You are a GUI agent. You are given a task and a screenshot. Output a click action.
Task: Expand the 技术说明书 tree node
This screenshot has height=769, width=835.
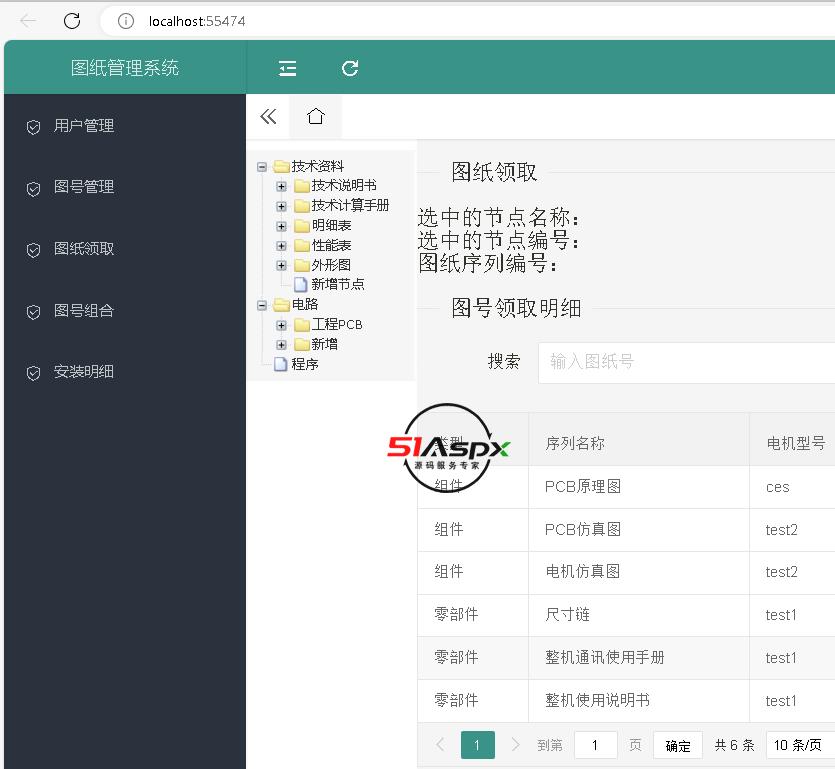[281, 186]
